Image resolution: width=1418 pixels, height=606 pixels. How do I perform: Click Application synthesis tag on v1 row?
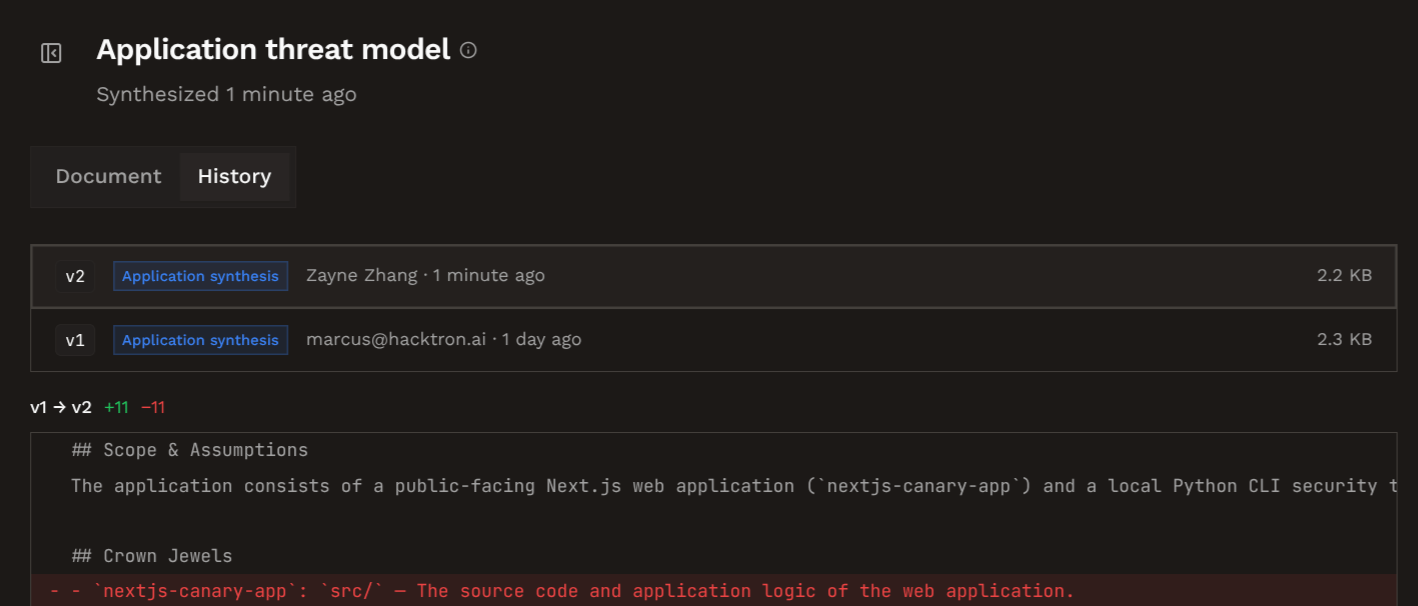(x=200, y=340)
